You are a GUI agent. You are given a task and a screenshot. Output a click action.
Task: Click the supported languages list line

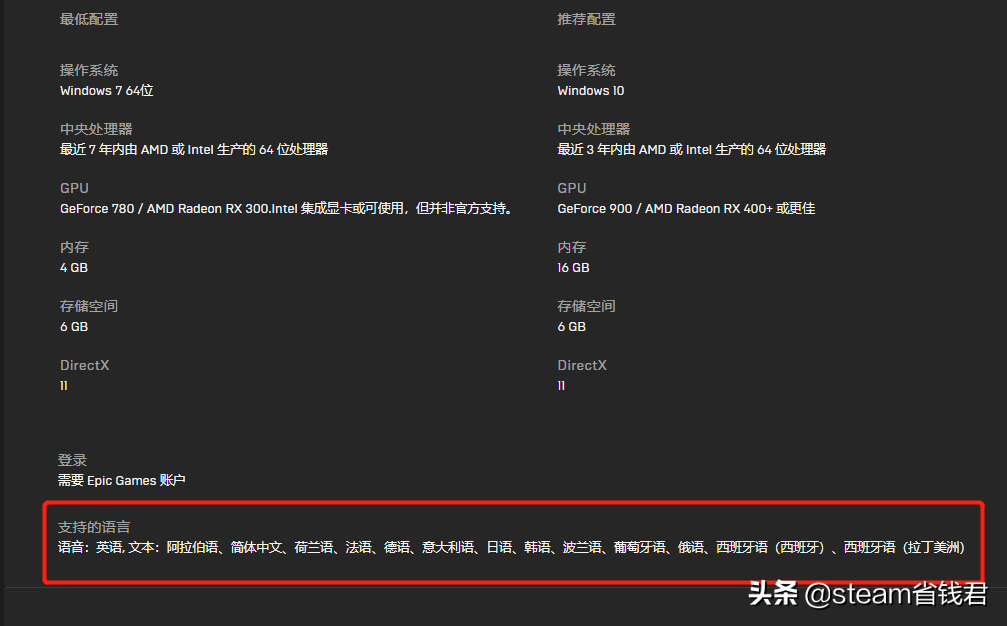511,547
